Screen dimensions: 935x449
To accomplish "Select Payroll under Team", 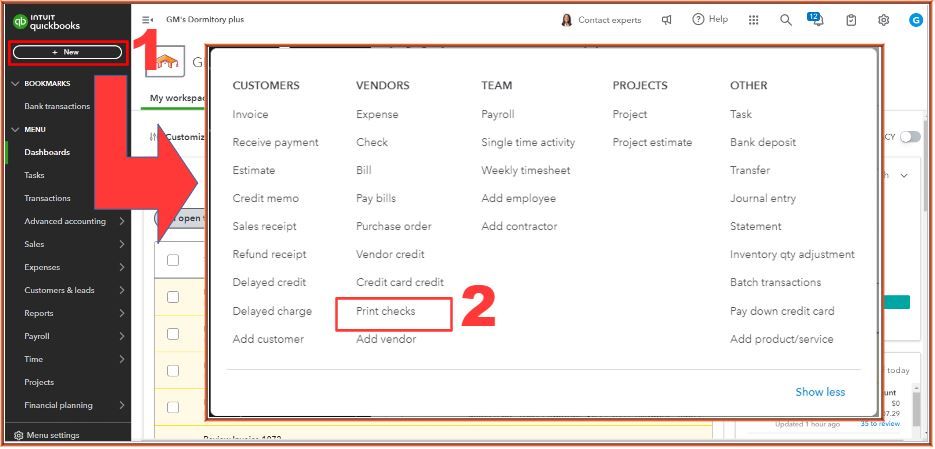I will 498,114.
